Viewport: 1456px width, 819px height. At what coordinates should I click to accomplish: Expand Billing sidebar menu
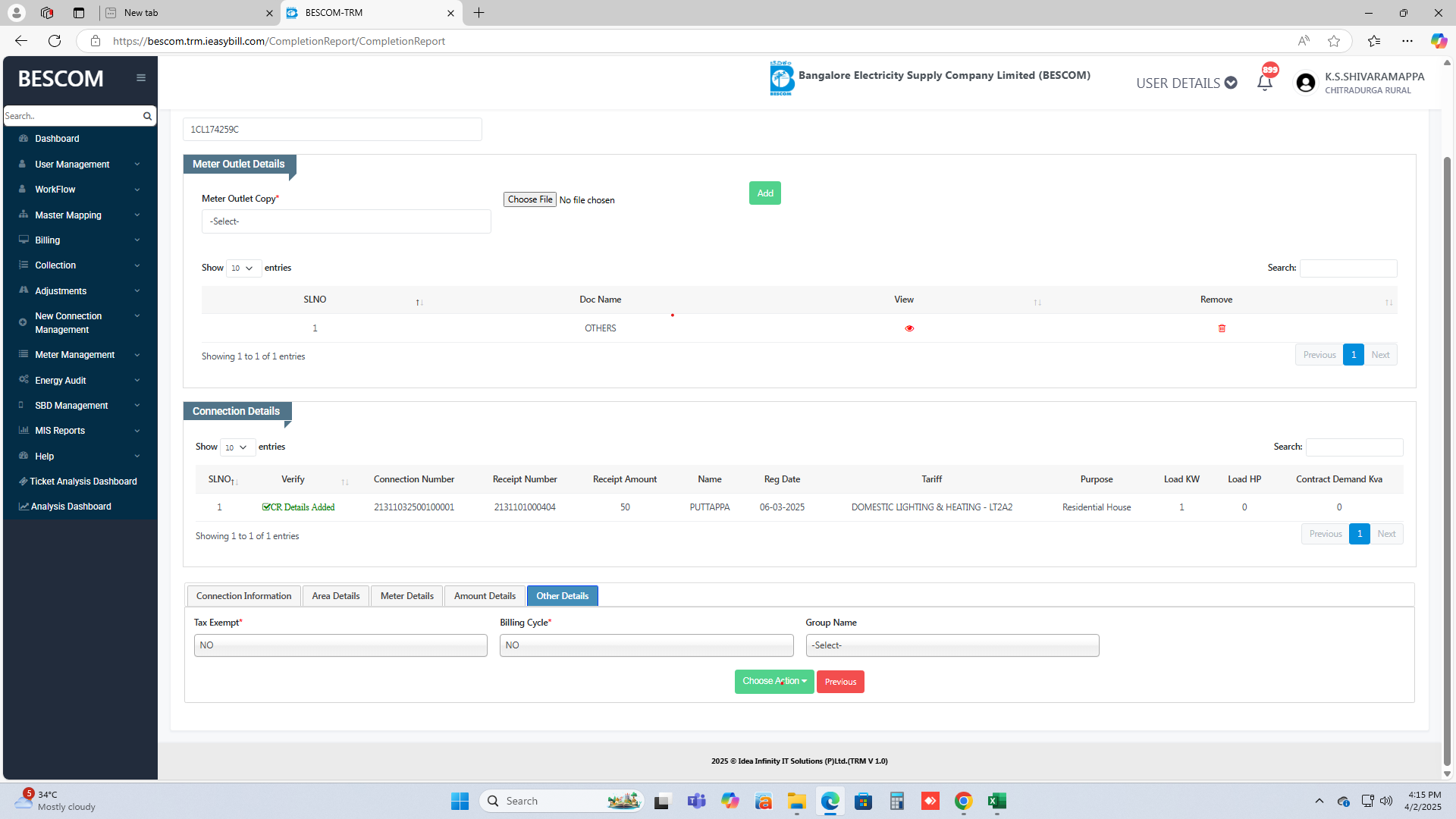point(79,240)
